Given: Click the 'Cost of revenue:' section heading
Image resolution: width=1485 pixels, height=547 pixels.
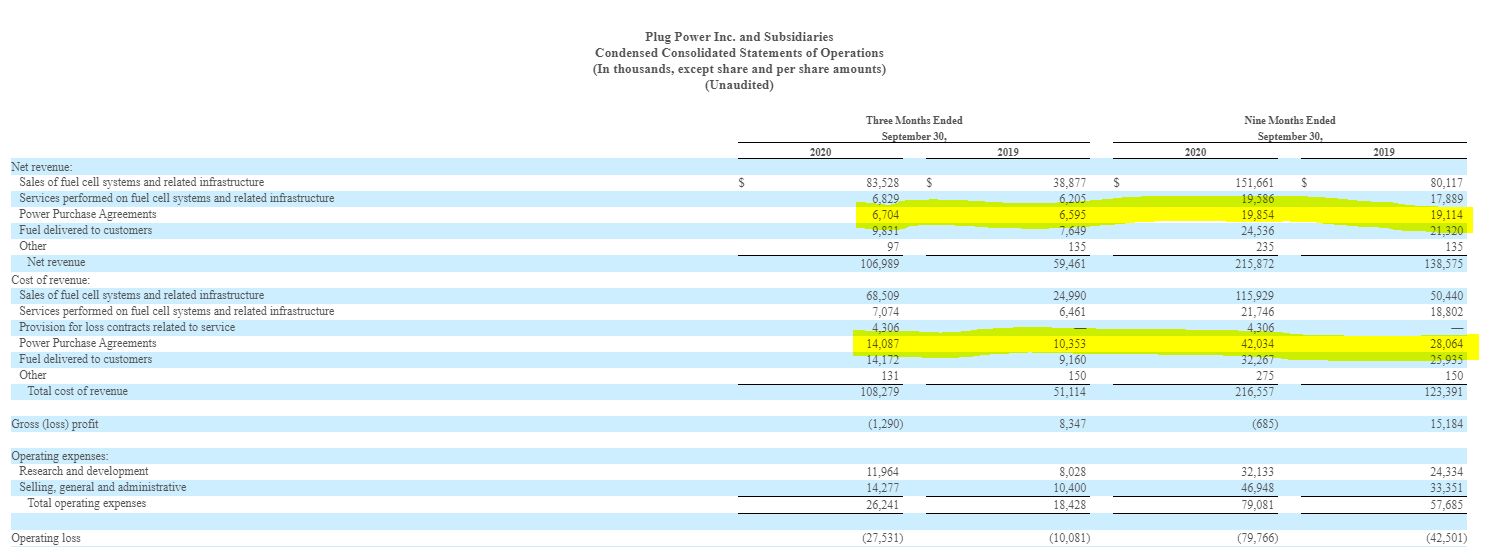Looking at the screenshot, I should (x=50, y=279).
